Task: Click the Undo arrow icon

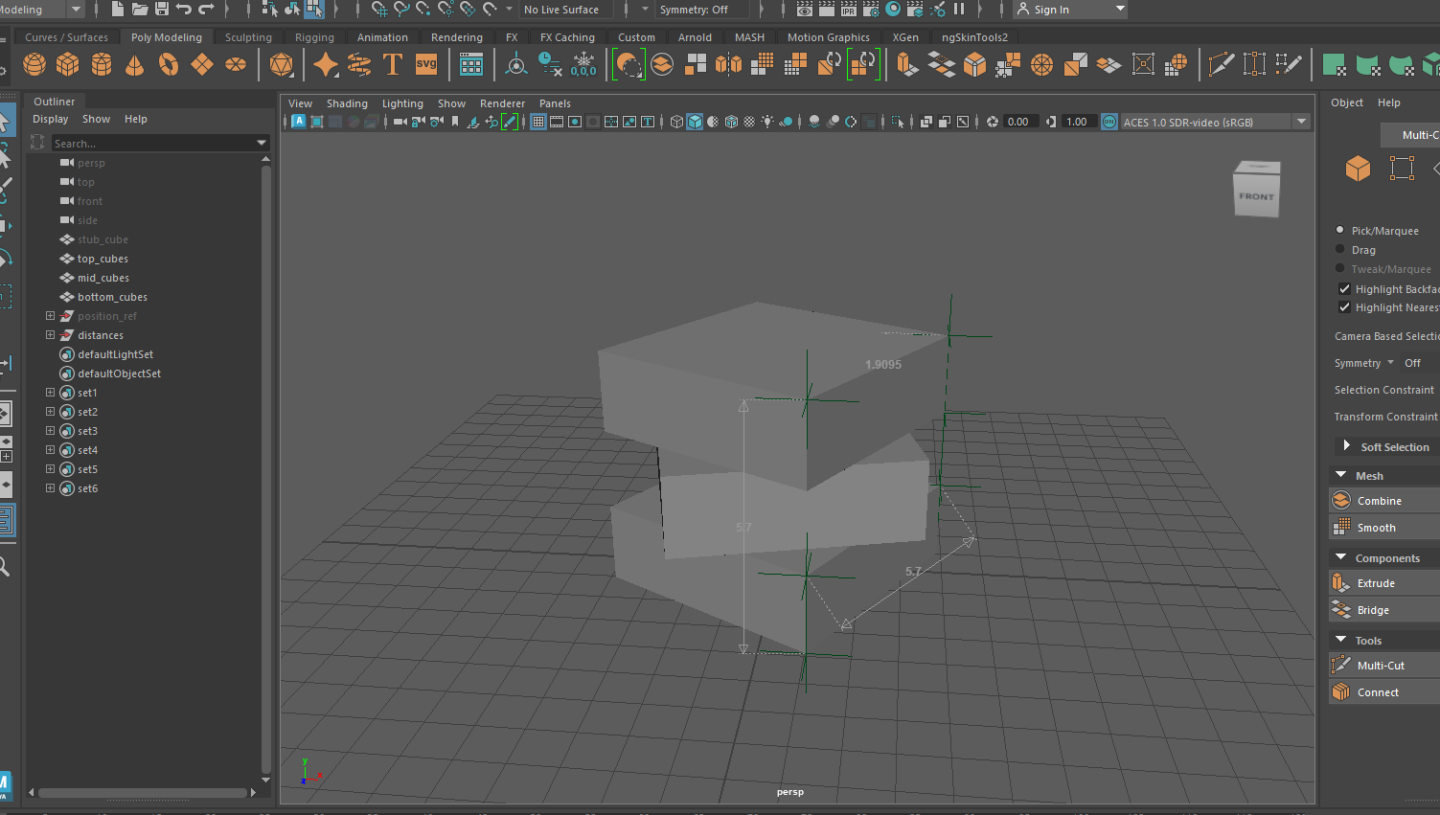Action: click(184, 9)
